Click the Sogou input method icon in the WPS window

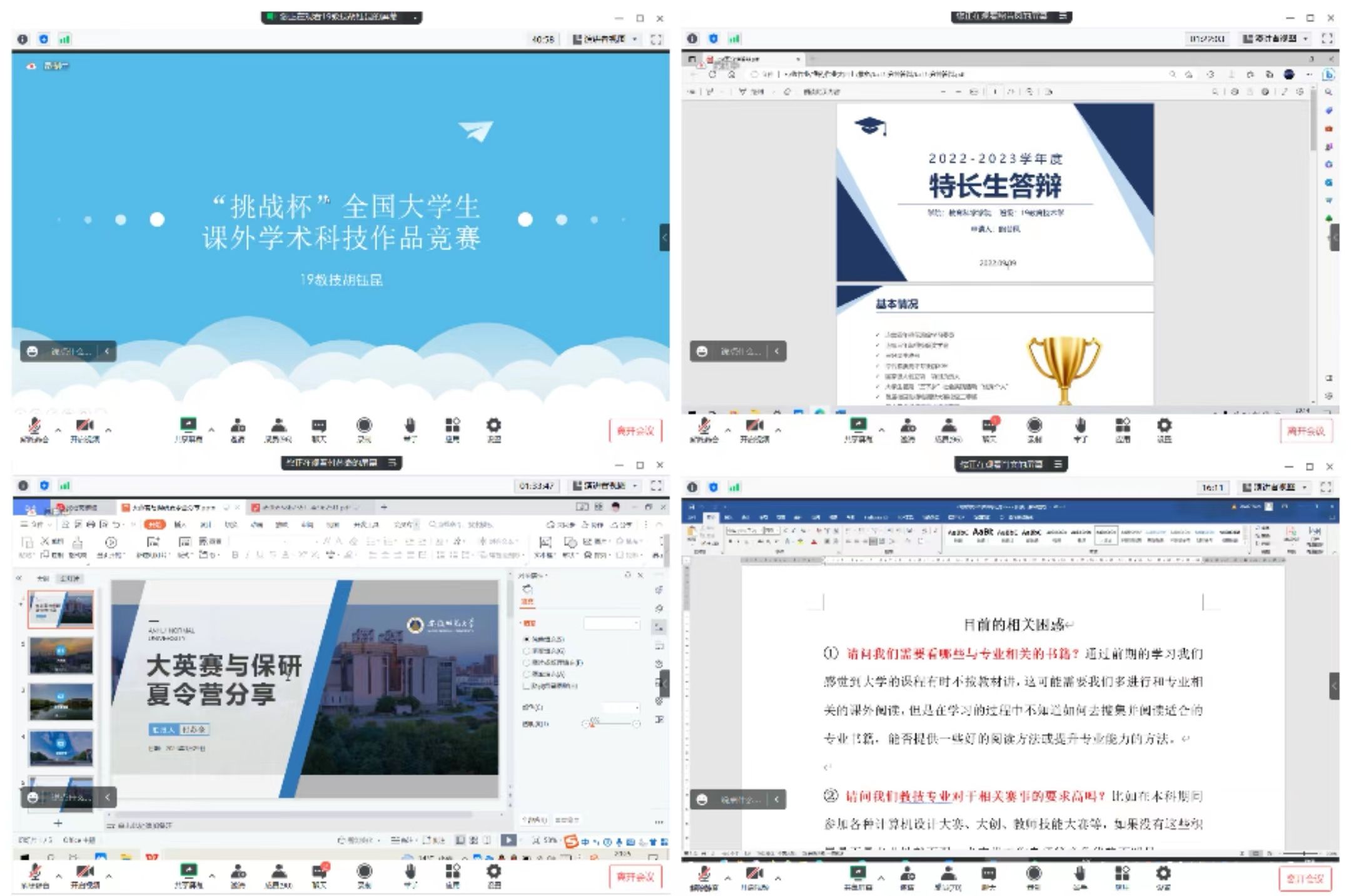pyautogui.click(x=570, y=842)
